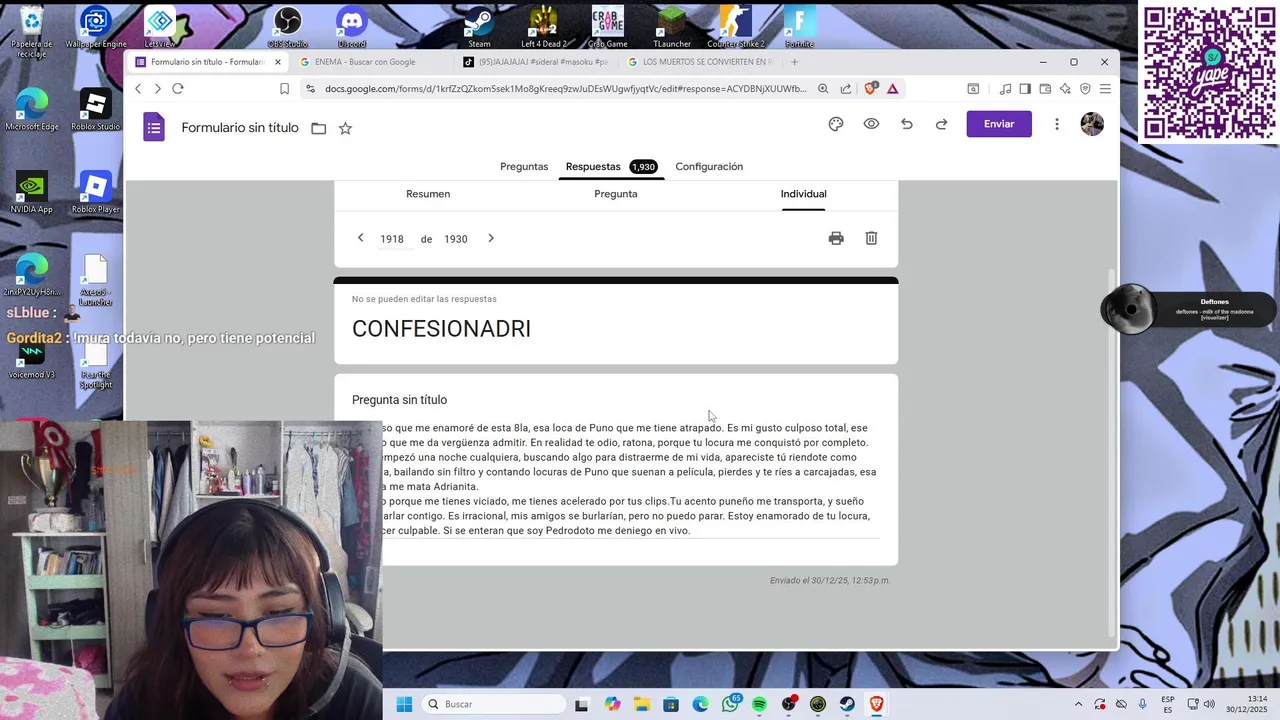Open Microsoft Store from the taskbar
The image size is (1280, 720).
pos(671,704)
